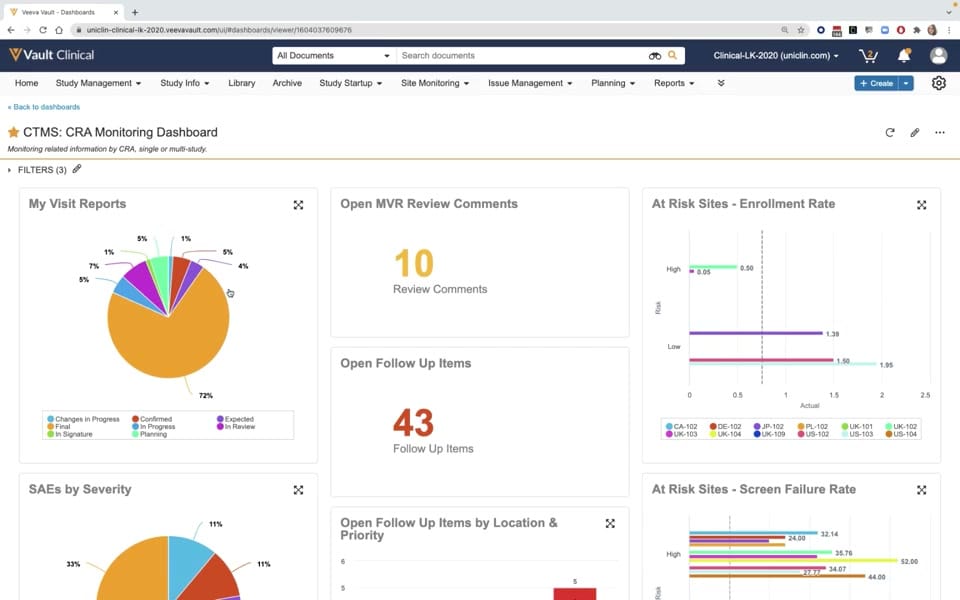The height and width of the screenshot is (600, 960).
Task: Refresh the dashboard
Action: coord(890,132)
